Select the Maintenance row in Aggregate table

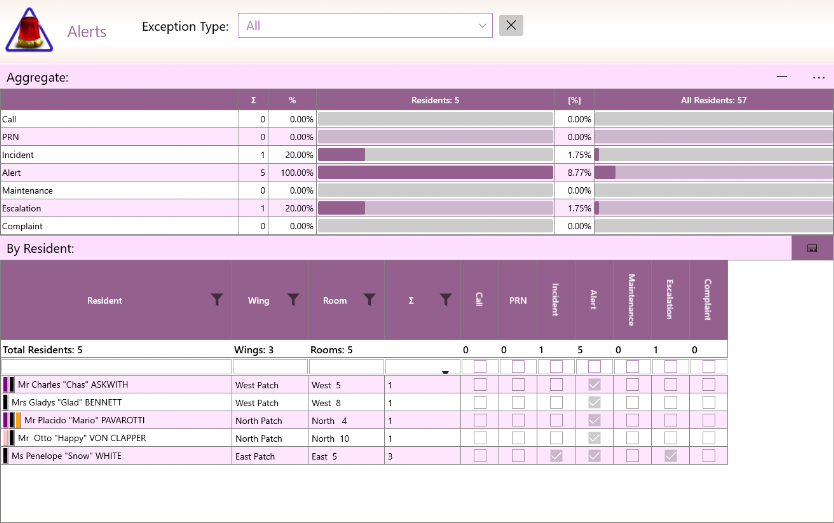(416, 190)
